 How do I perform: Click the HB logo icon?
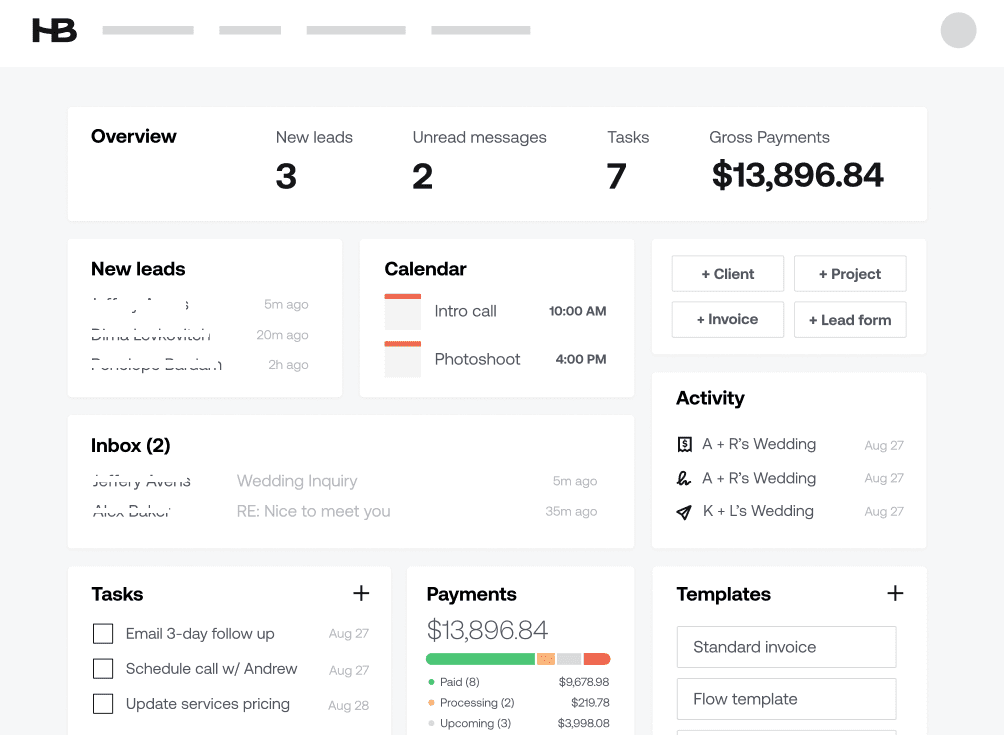tap(54, 30)
